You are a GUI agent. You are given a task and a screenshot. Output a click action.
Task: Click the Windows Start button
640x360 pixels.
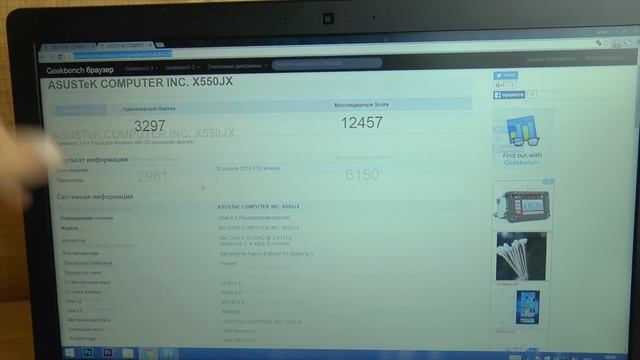(x=69, y=352)
